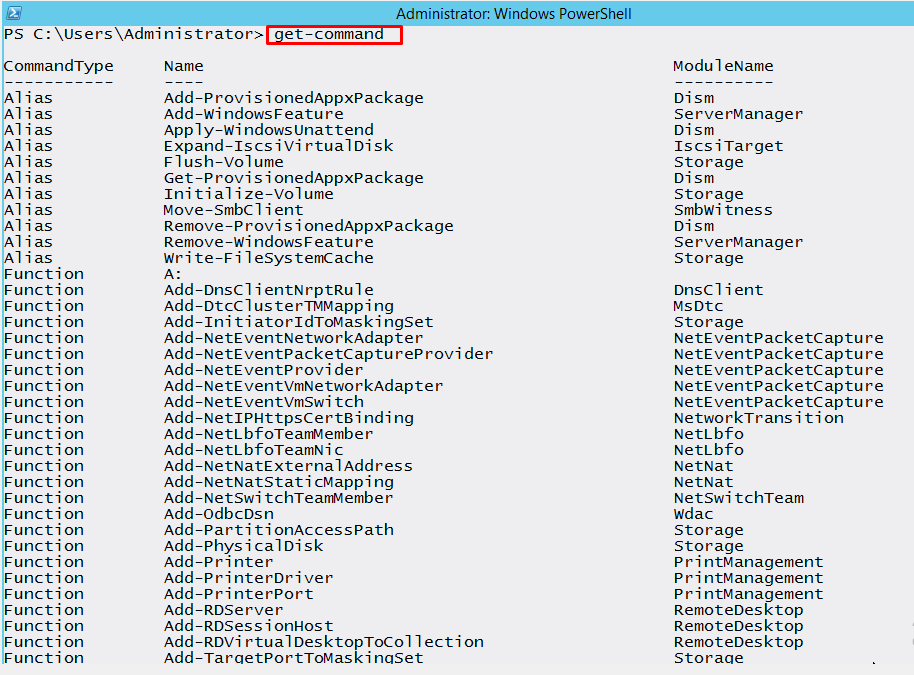Click the ServerManager module name beside Remove-WindowsFeature
Screen dimensions: 914x675
tap(738, 241)
